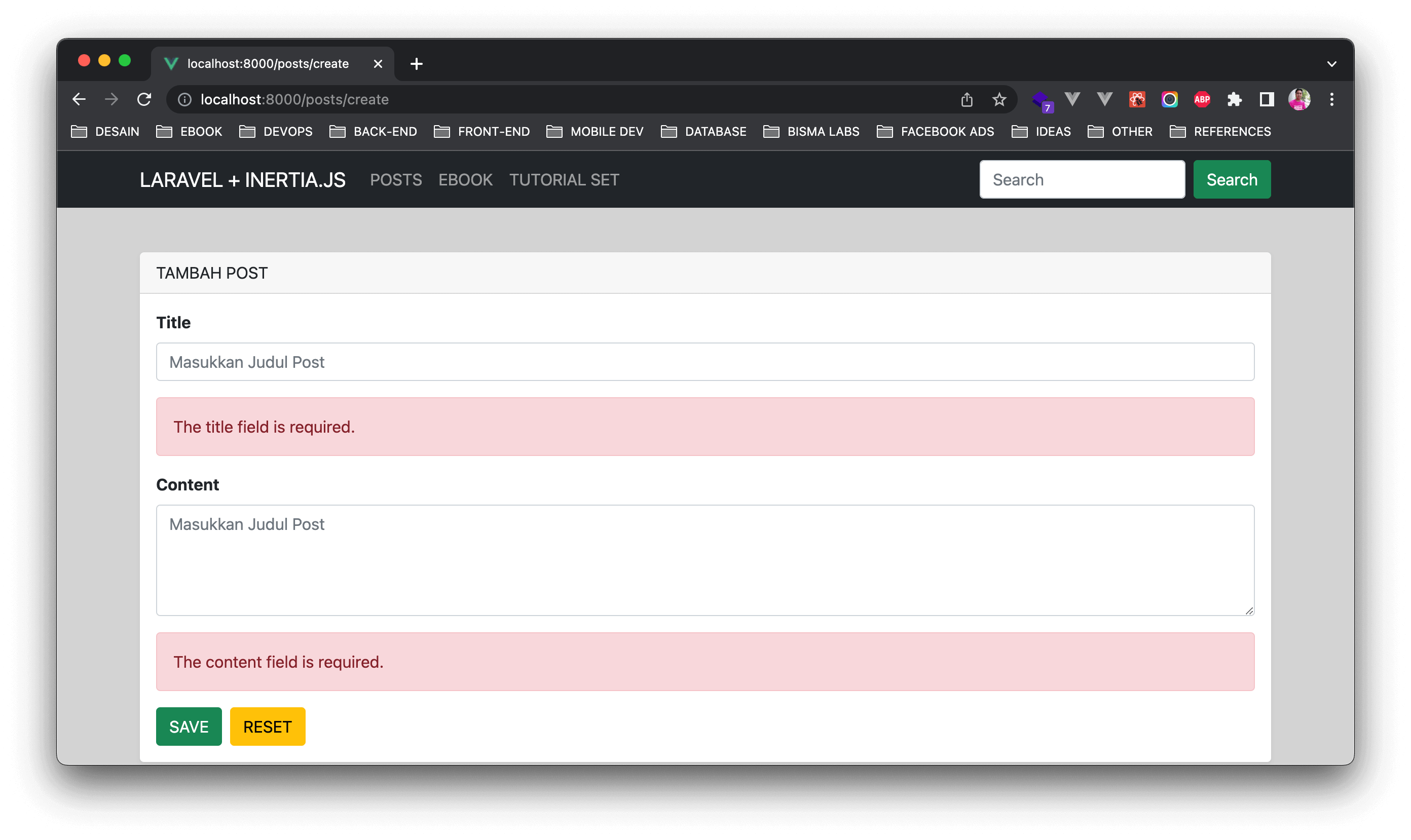This screenshot has height=840, width=1411.
Task: Open a new tab with plus button
Action: [416, 64]
